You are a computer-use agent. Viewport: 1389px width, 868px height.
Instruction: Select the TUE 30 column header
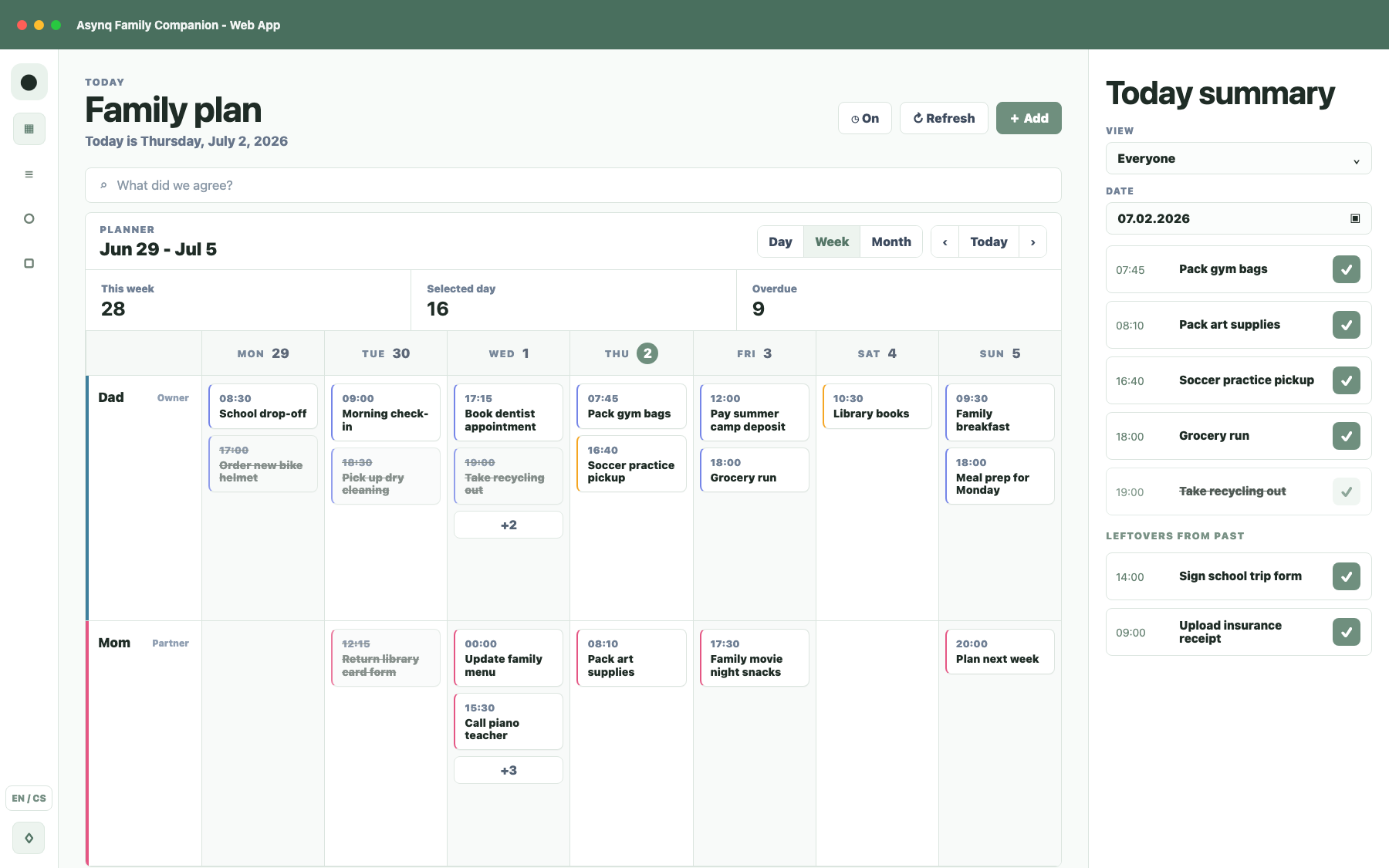tap(386, 353)
